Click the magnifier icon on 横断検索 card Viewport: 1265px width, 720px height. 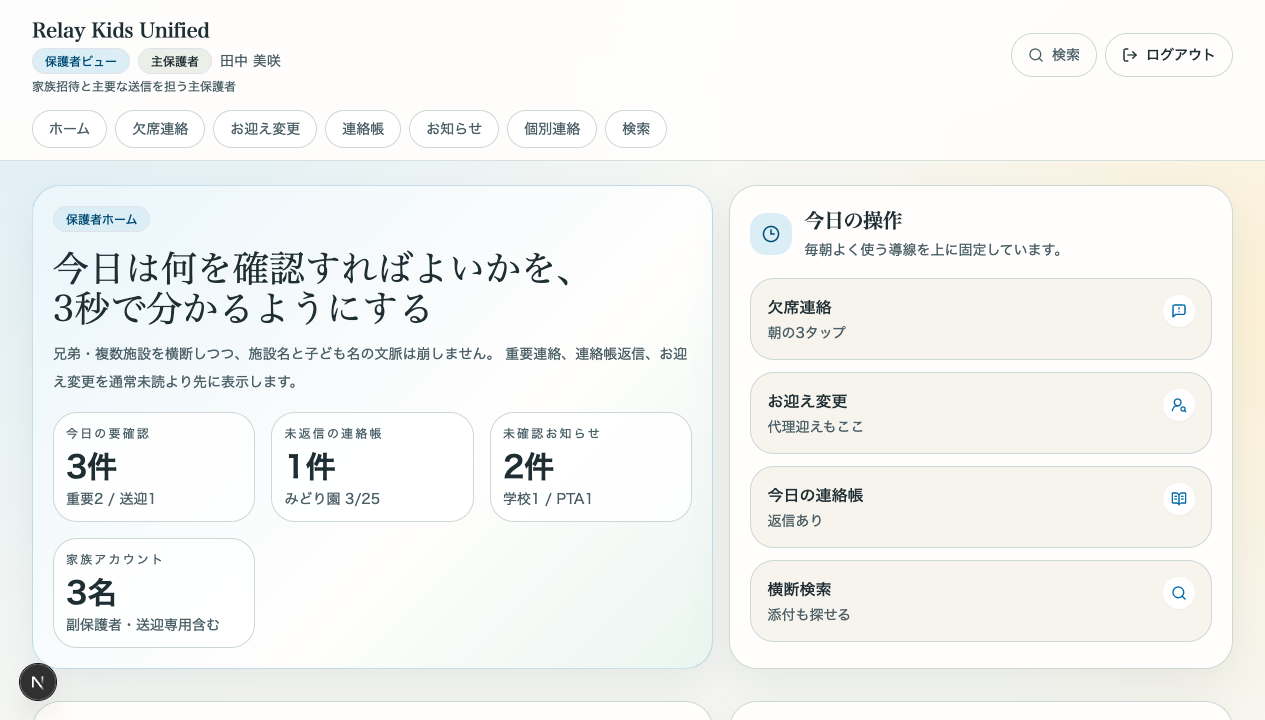point(1179,593)
